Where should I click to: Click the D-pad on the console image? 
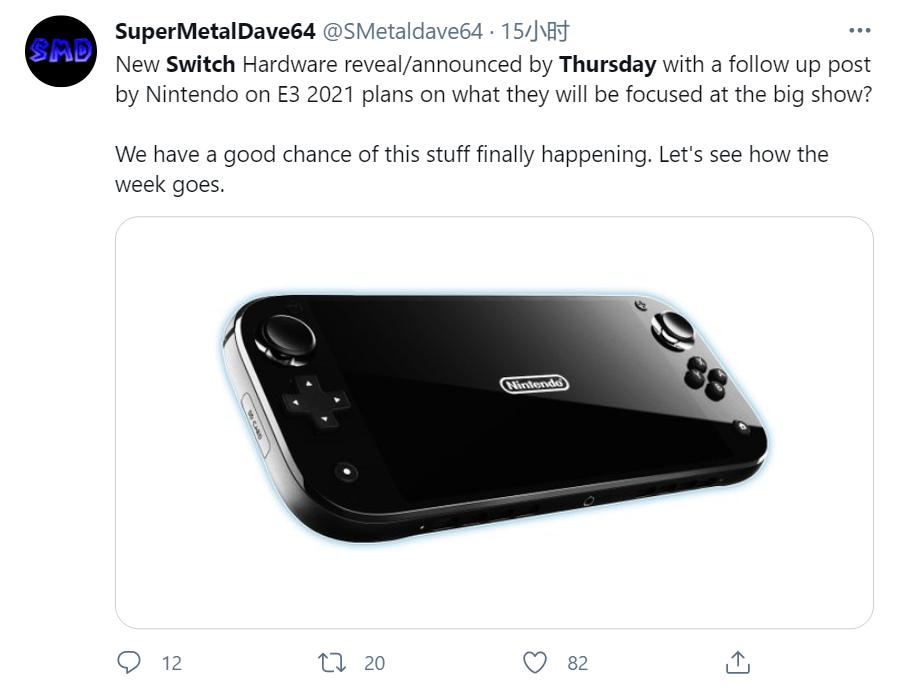click(315, 401)
